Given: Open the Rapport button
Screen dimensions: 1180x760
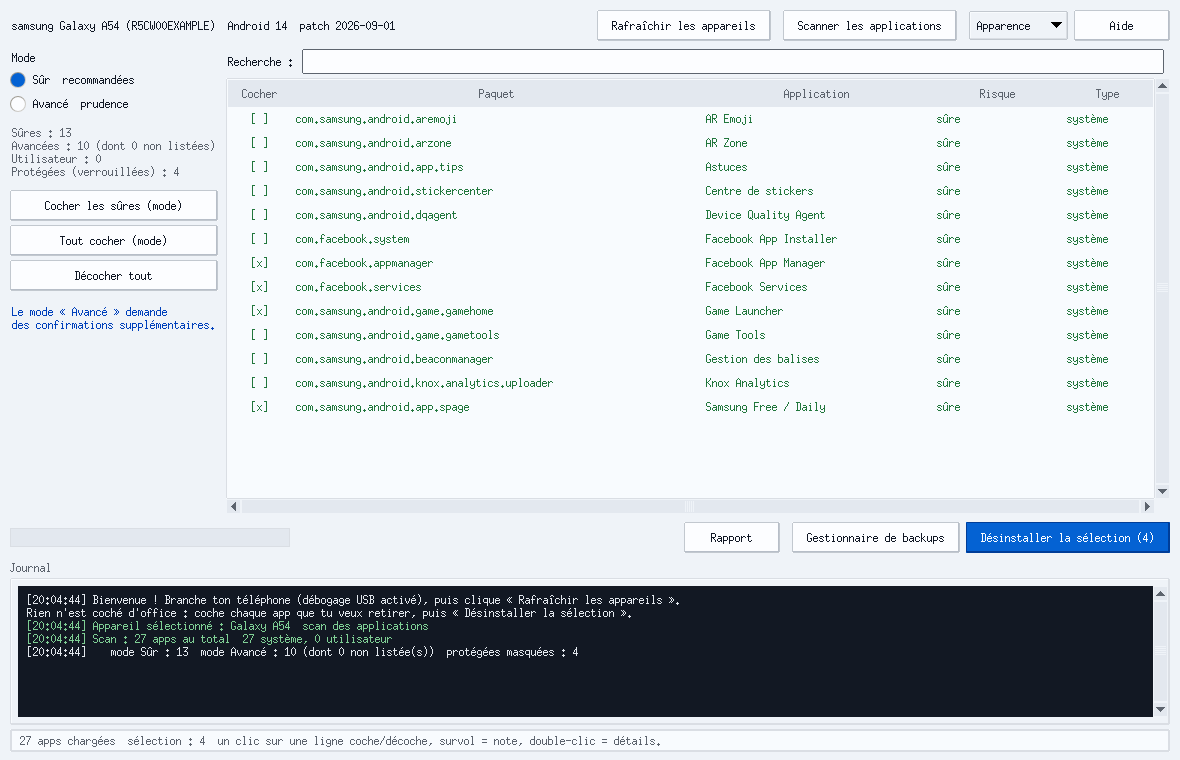Looking at the screenshot, I should tap(731, 537).
